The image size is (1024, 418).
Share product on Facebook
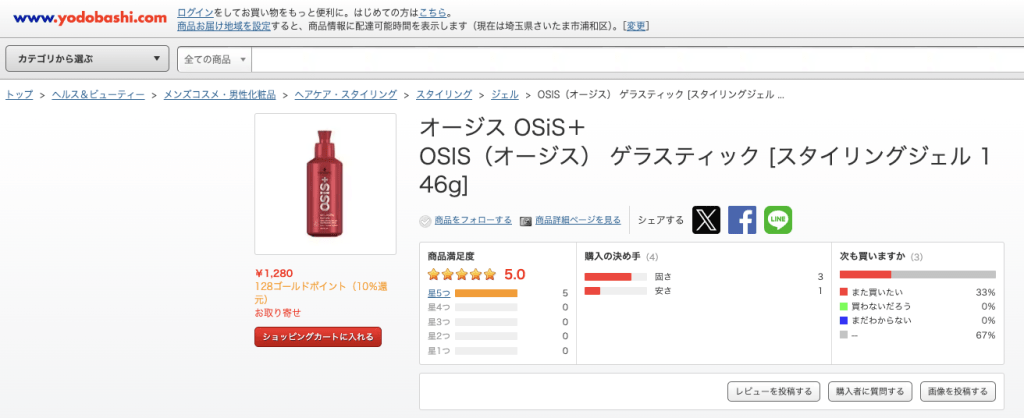[x=742, y=220]
